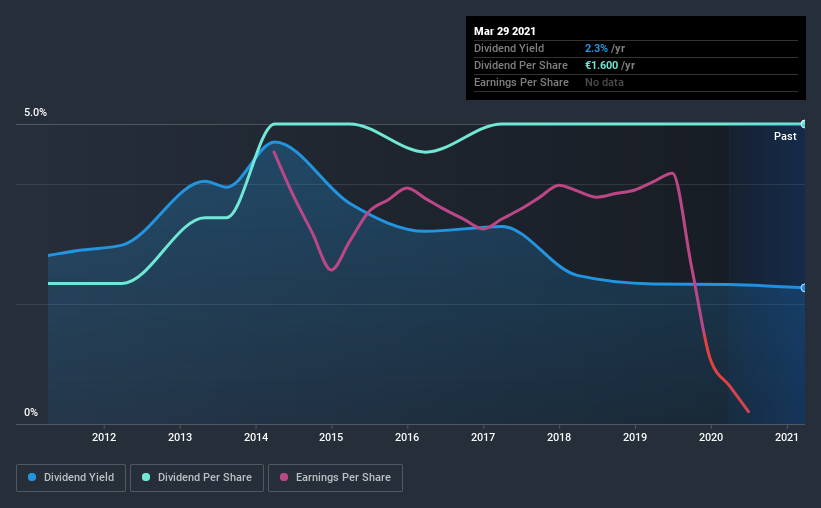This screenshot has height=508, width=821.
Task: Click the blue Dividend Yield legend dot
Action: point(32,477)
